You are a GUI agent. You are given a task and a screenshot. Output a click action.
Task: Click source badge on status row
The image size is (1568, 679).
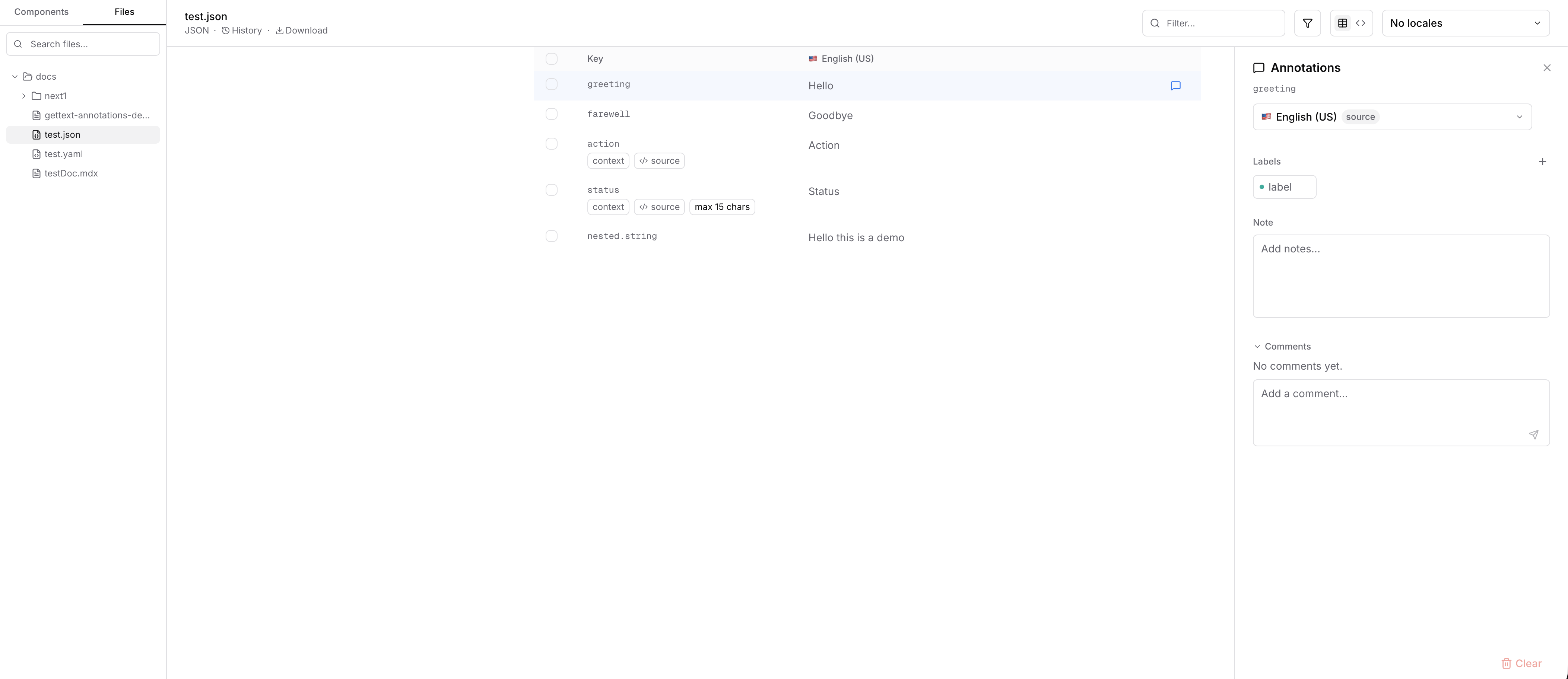pos(659,207)
